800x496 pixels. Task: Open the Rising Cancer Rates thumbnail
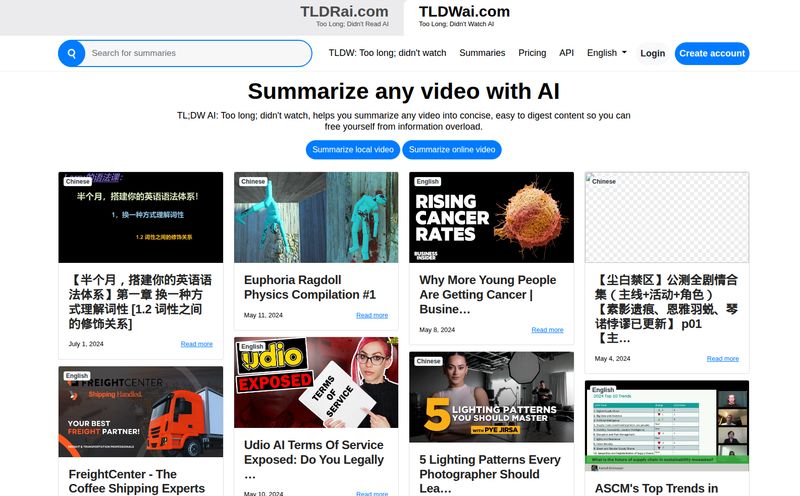[491, 217]
